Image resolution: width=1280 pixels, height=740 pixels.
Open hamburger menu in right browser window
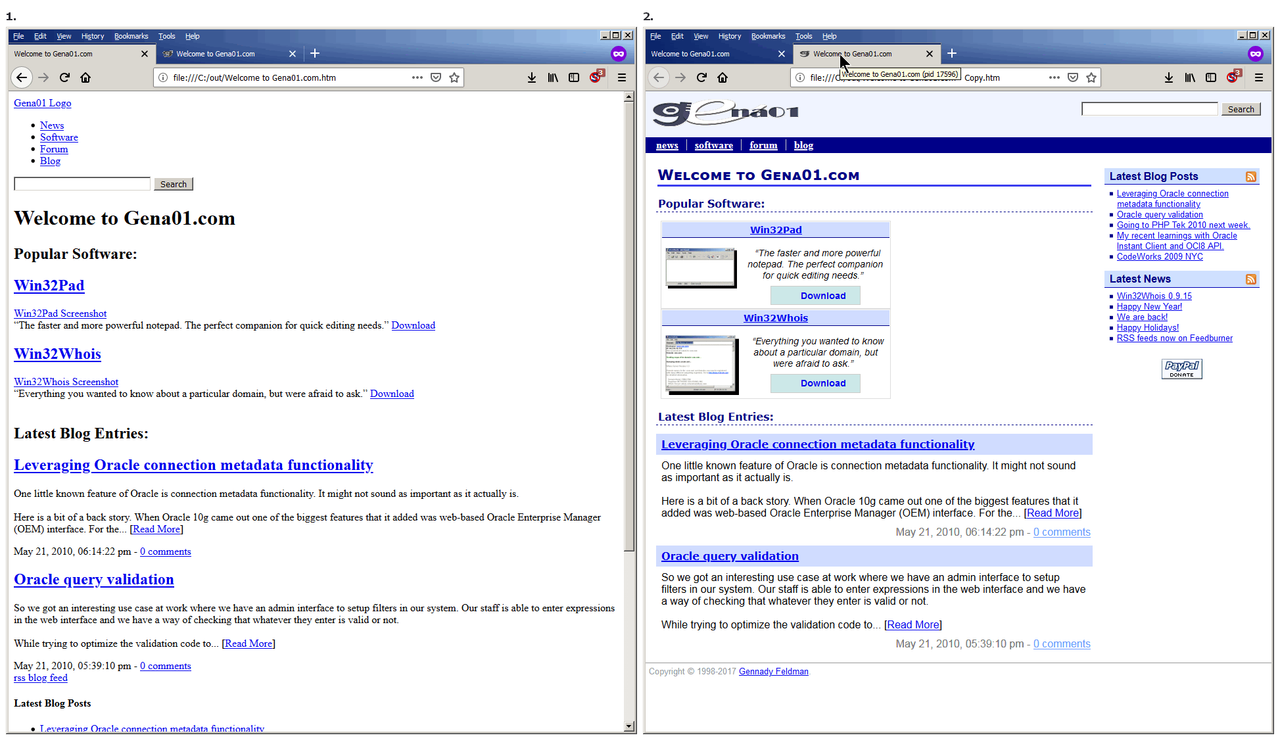coord(1258,77)
